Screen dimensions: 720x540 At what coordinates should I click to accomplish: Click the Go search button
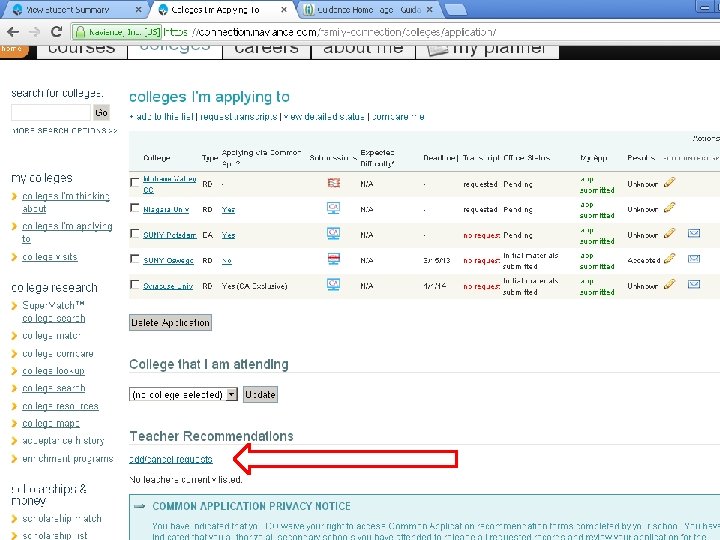pyautogui.click(x=101, y=112)
